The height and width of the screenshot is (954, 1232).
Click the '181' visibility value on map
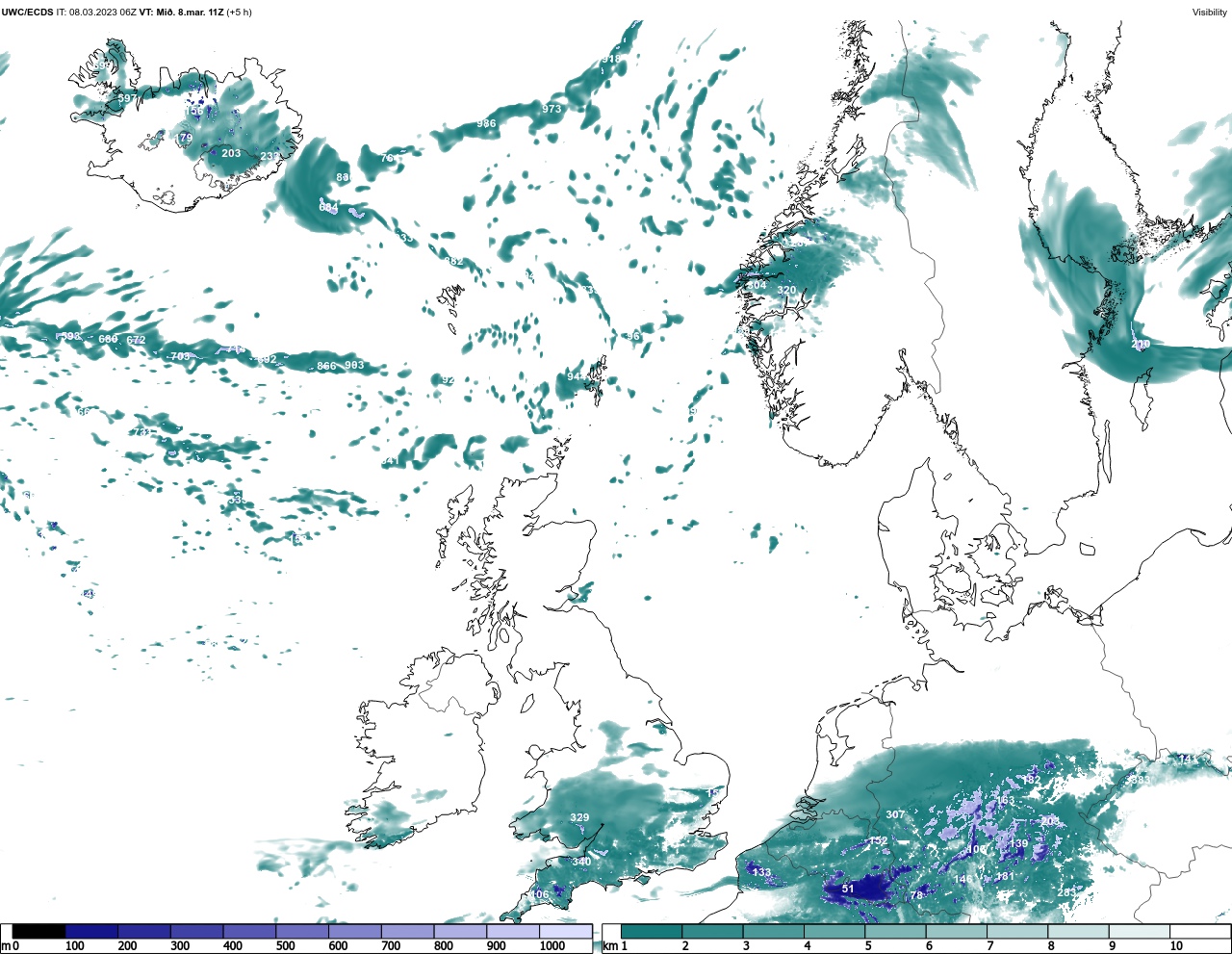click(x=1004, y=877)
